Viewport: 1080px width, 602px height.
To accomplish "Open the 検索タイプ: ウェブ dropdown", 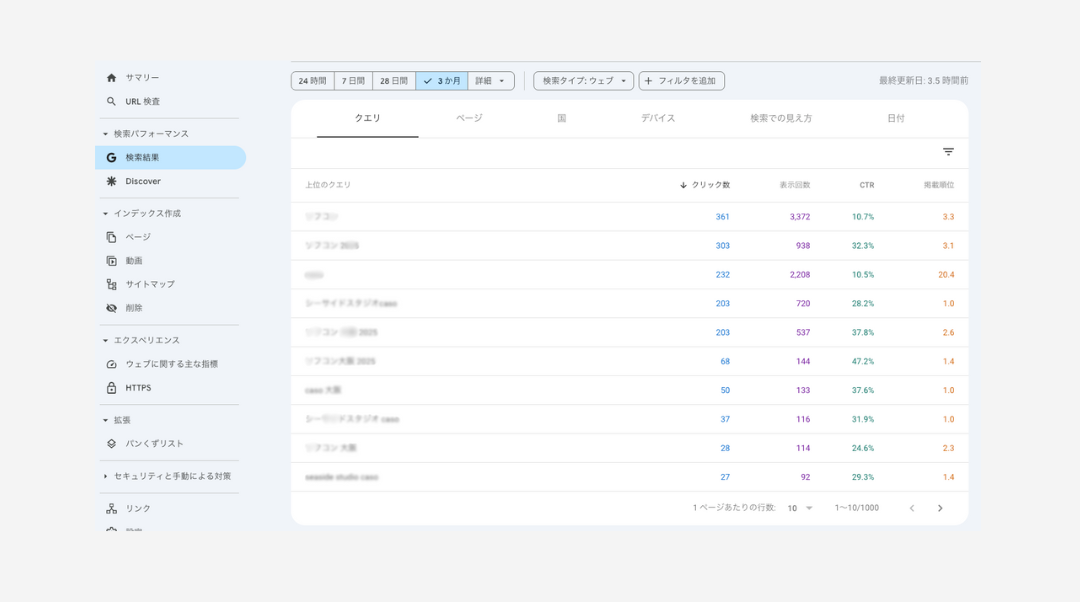I will 583,81.
